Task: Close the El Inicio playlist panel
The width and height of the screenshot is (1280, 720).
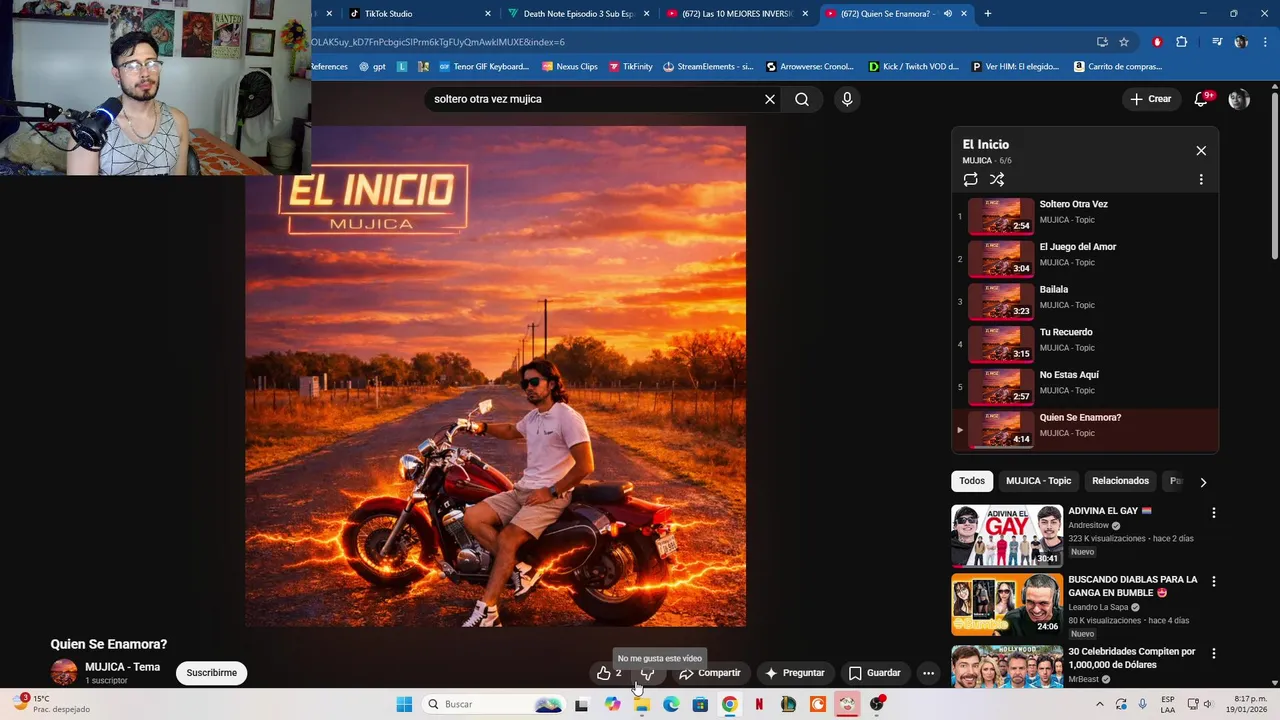Action: pyautogui.click(x=1201, y=150)
